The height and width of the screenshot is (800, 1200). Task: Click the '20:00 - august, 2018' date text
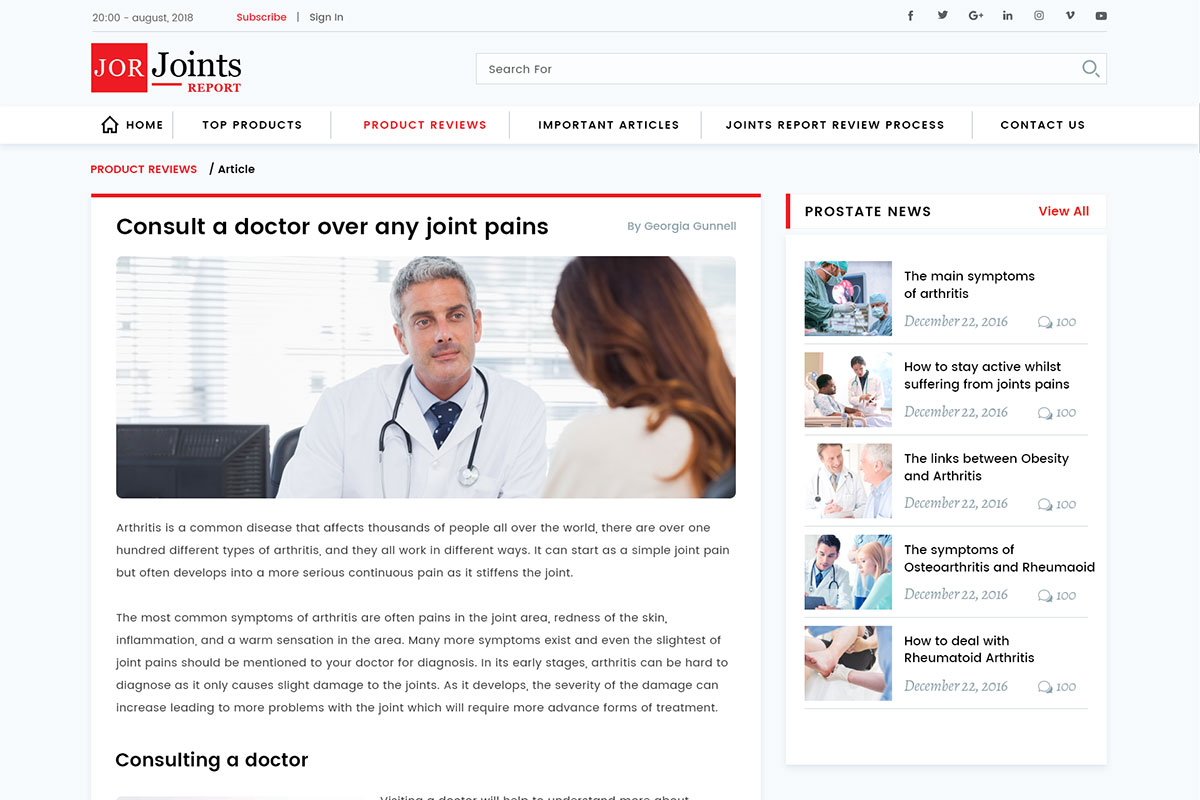click(143, 18)
